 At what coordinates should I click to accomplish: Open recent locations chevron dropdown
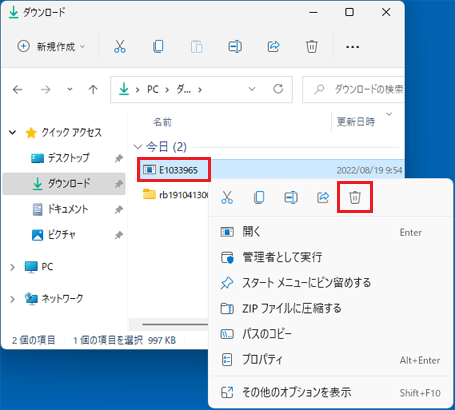pos(70,89)
